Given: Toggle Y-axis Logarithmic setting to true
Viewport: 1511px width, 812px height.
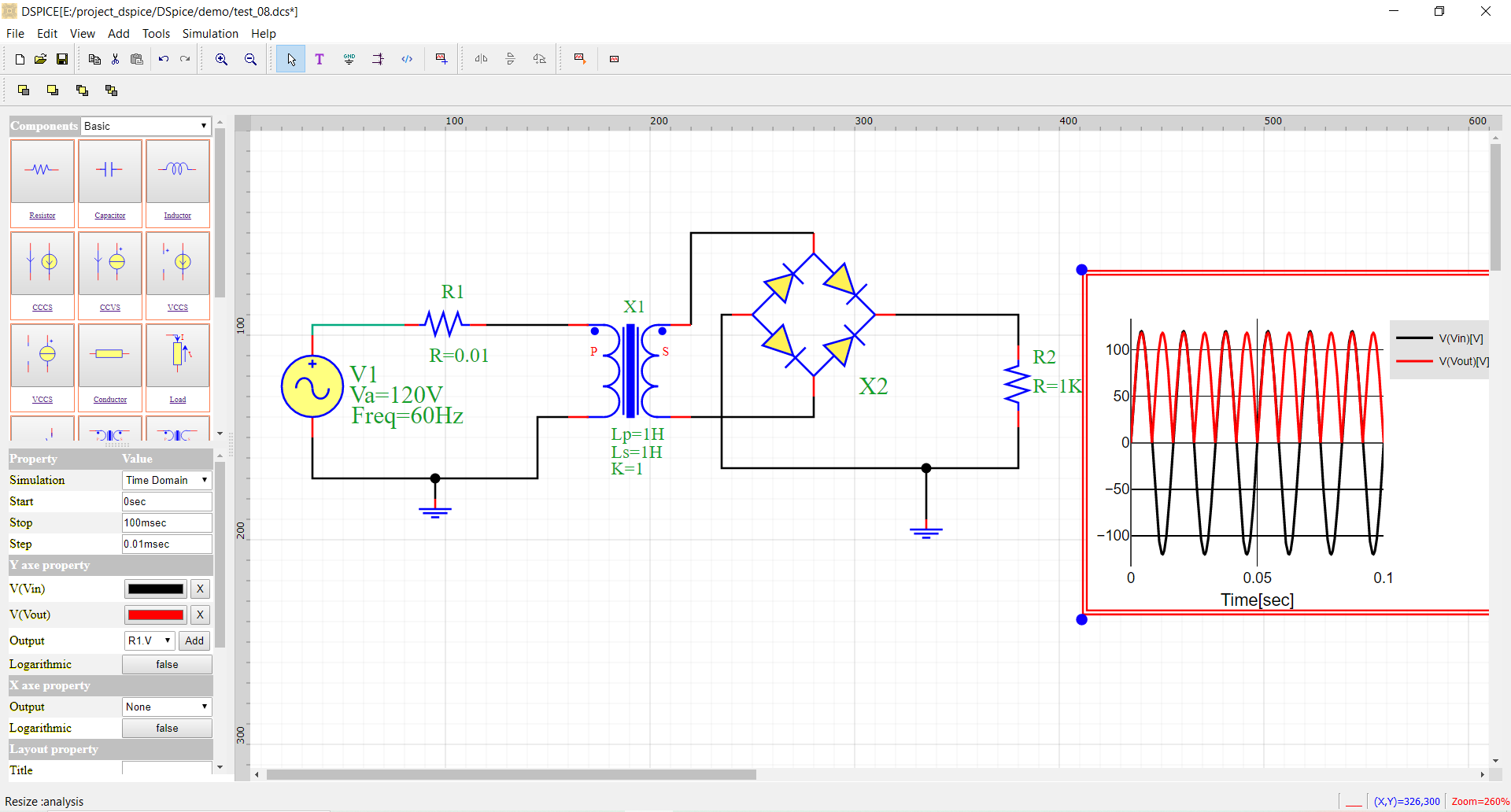Looking at the screenshot, I should click(167, 664).
